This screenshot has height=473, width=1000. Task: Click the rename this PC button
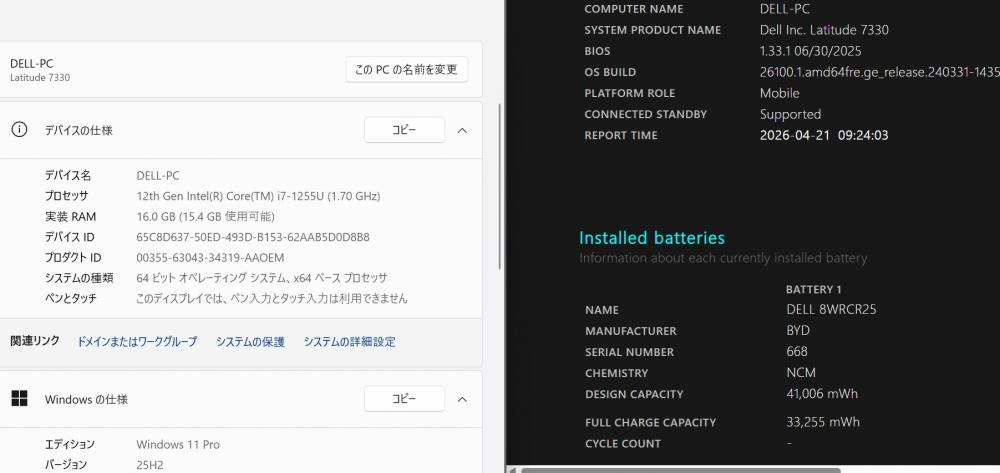tap(407, 69)
